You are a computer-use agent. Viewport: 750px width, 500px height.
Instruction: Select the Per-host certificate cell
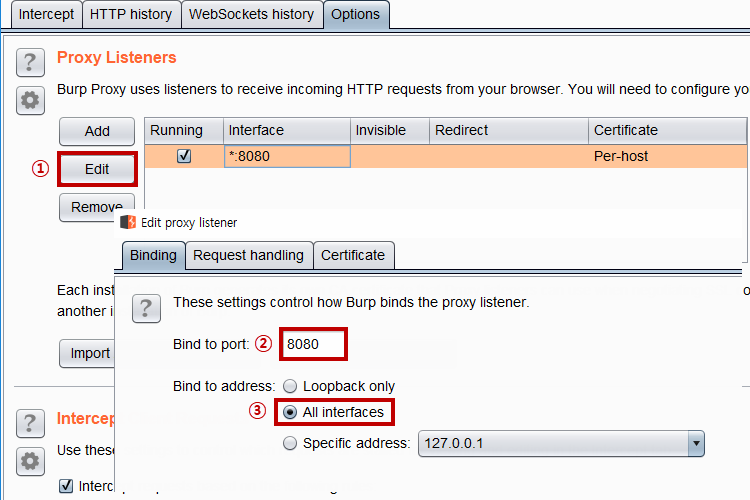[x=667, y=156]
